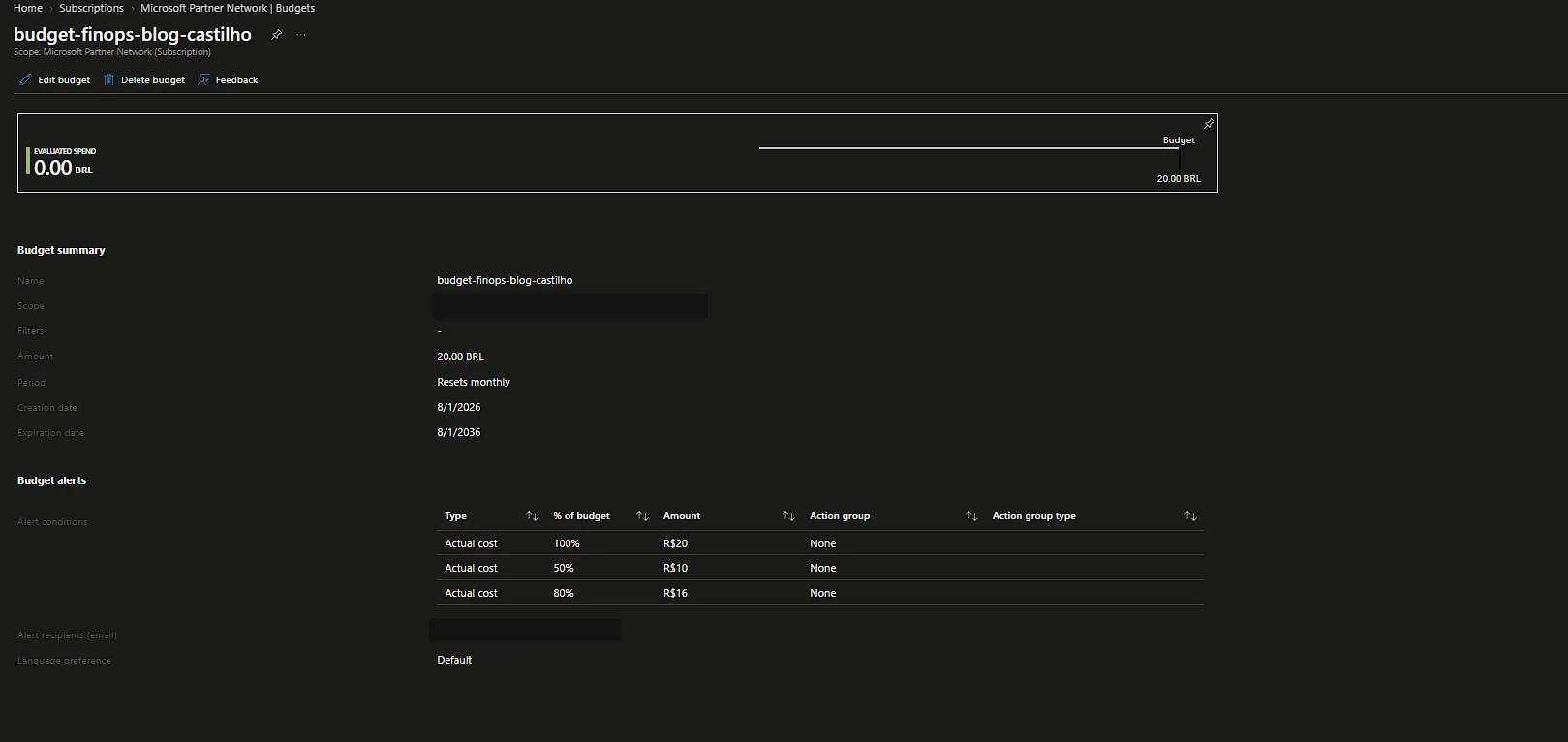This screenshot has width=1568, height=742.
Task: Pin budget-finops-blog-castilho using the title pin icon
Action: pyautogui.click(x=276, y=35)
